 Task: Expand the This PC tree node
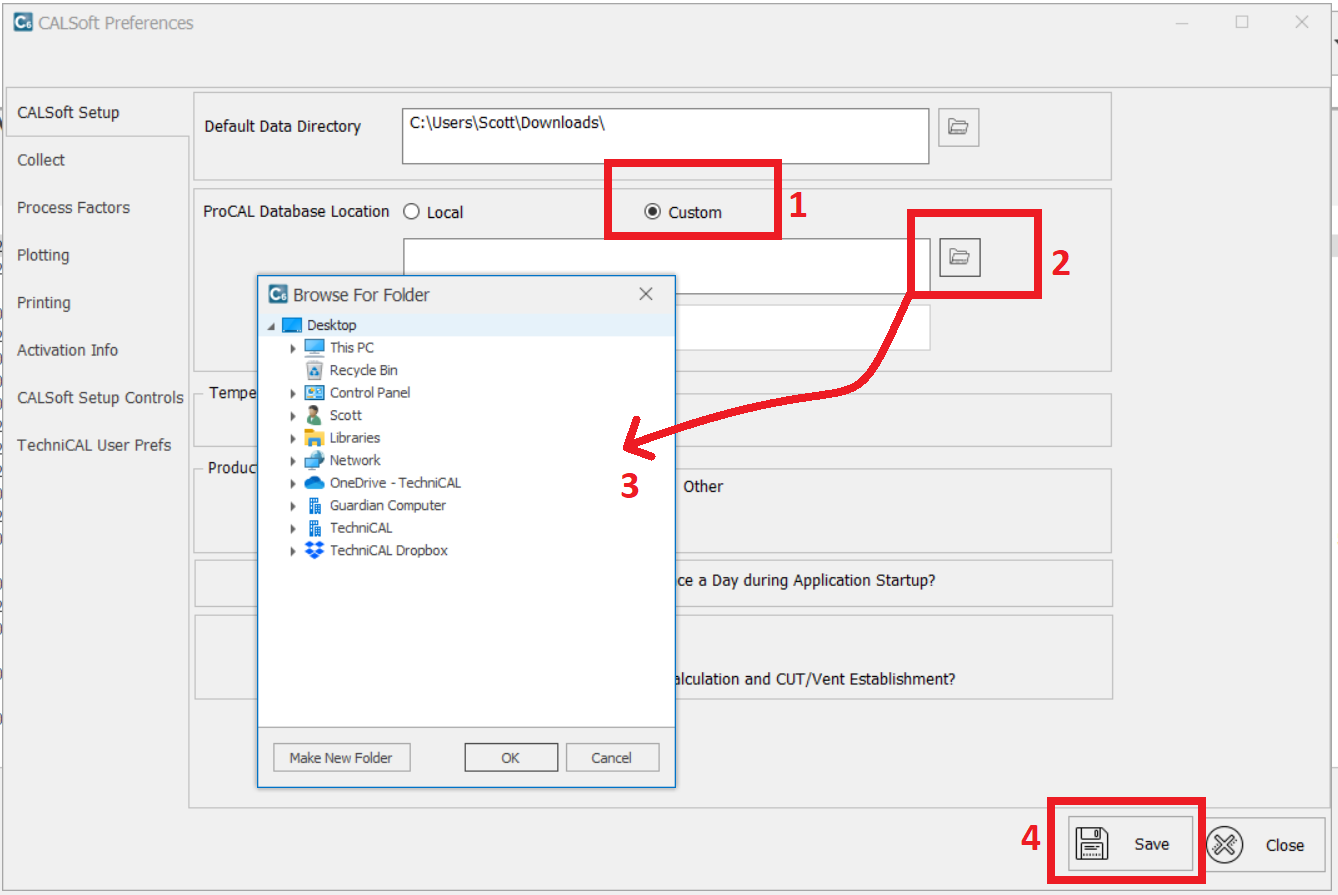pos(293,348)
